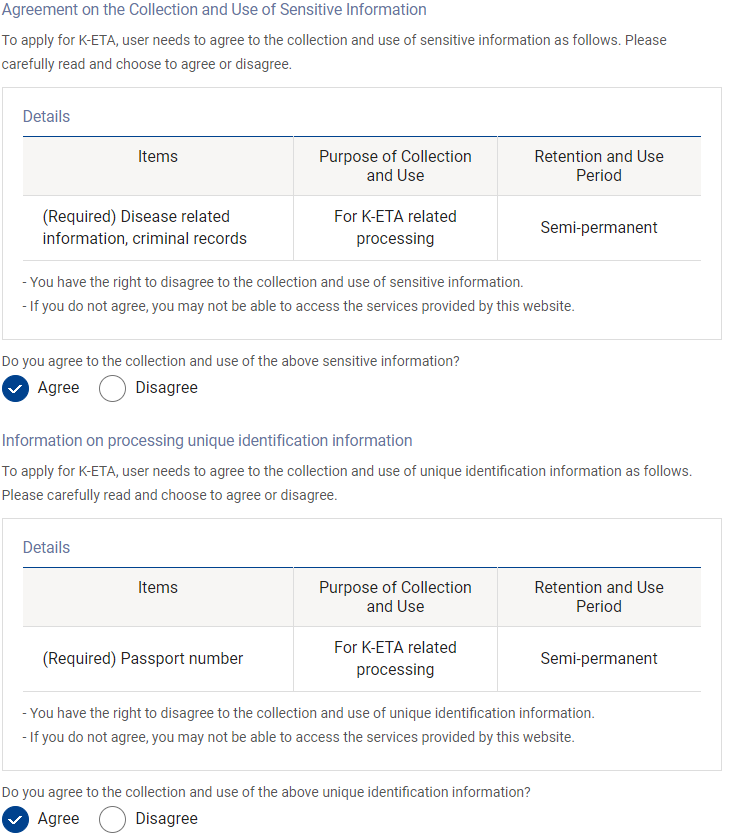Click 'Purpose of Collection and Use' header in passport table
The height and width of the screenshot is (833, 729).
[x=395, y=597]
